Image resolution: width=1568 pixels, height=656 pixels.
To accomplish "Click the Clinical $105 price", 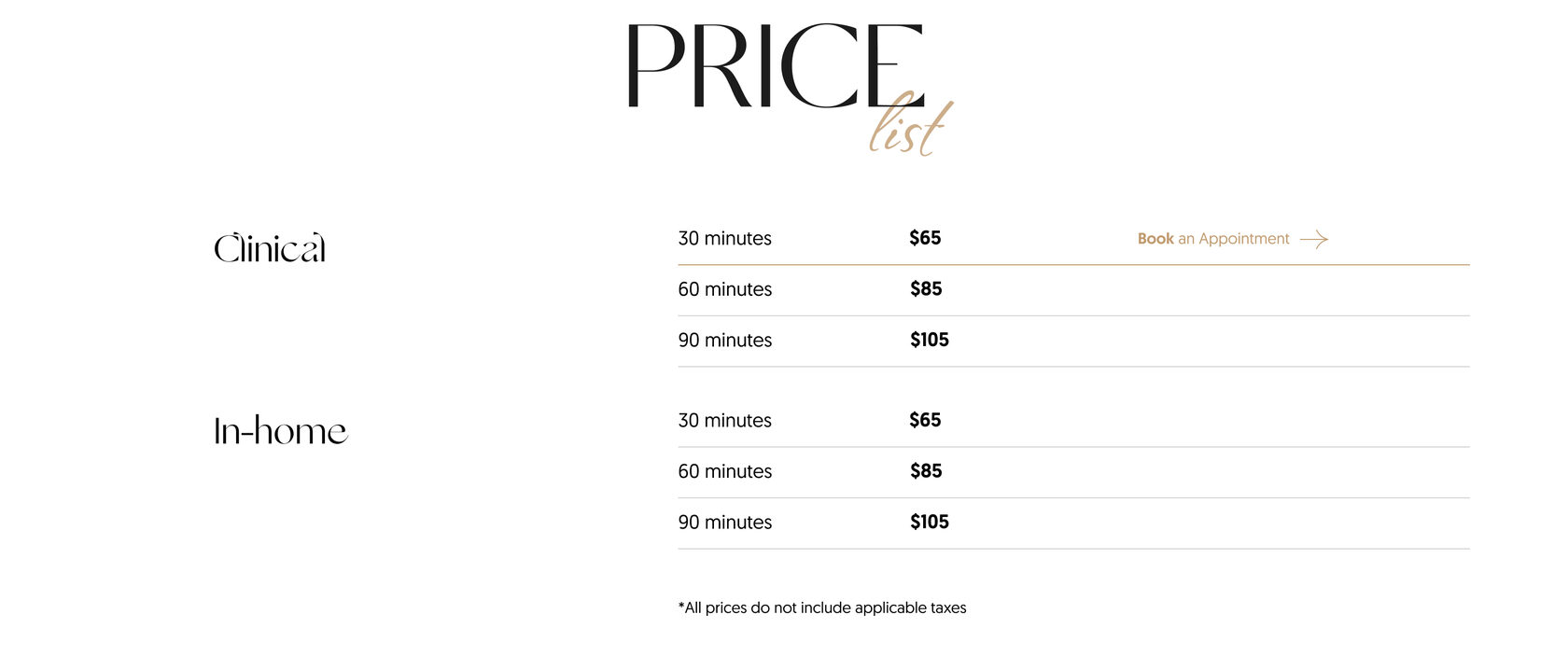I will tap(930, 340).
